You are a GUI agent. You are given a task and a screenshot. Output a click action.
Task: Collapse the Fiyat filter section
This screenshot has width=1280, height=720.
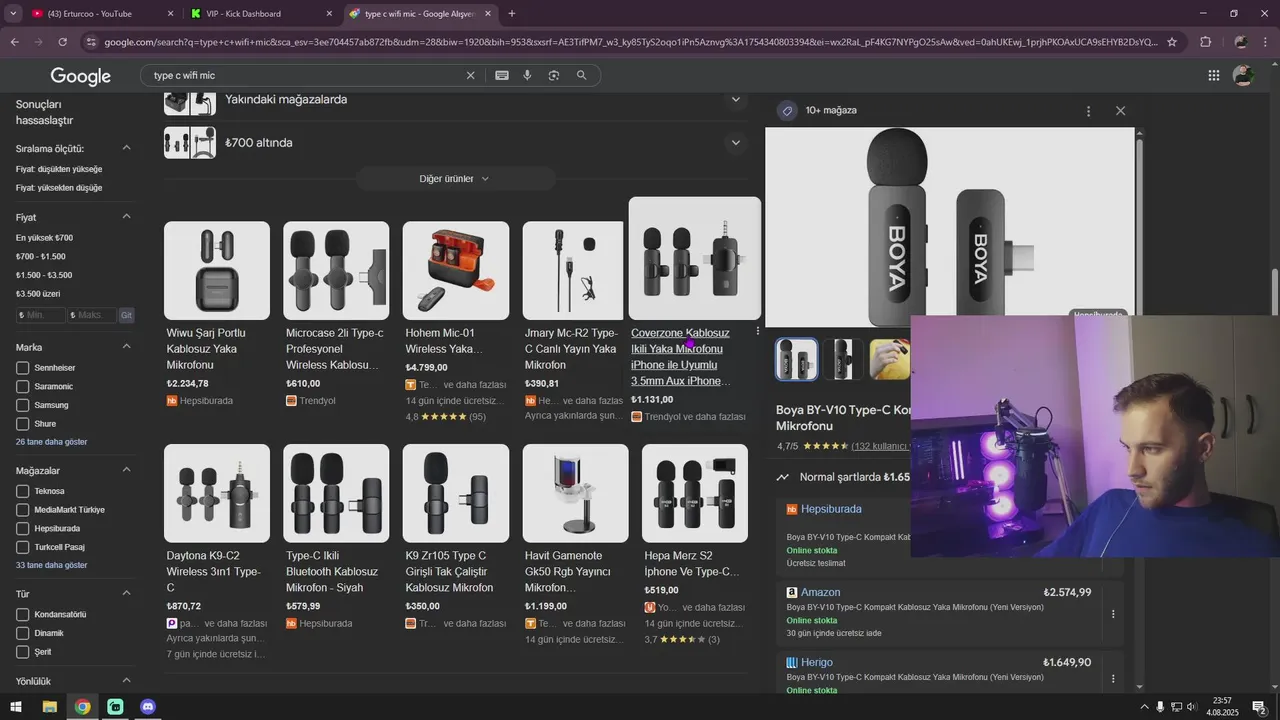(127, 217)
